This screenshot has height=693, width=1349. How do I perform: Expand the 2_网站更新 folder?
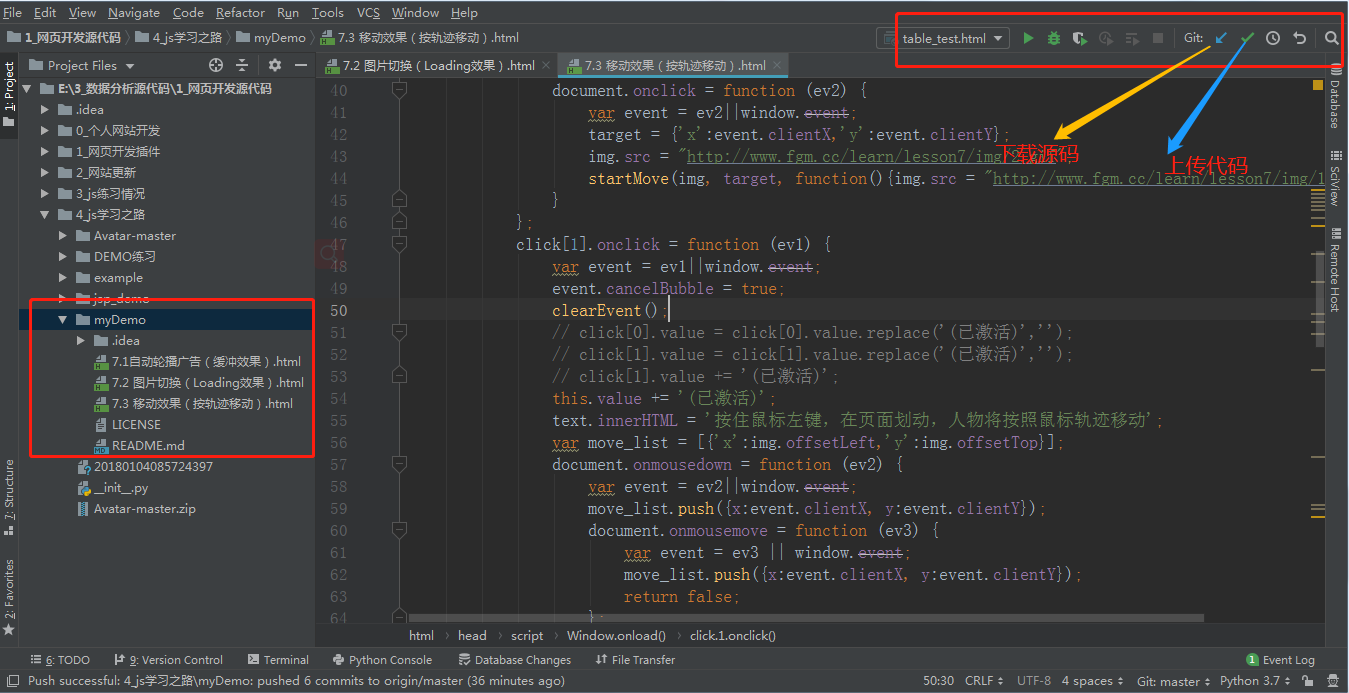45,173
